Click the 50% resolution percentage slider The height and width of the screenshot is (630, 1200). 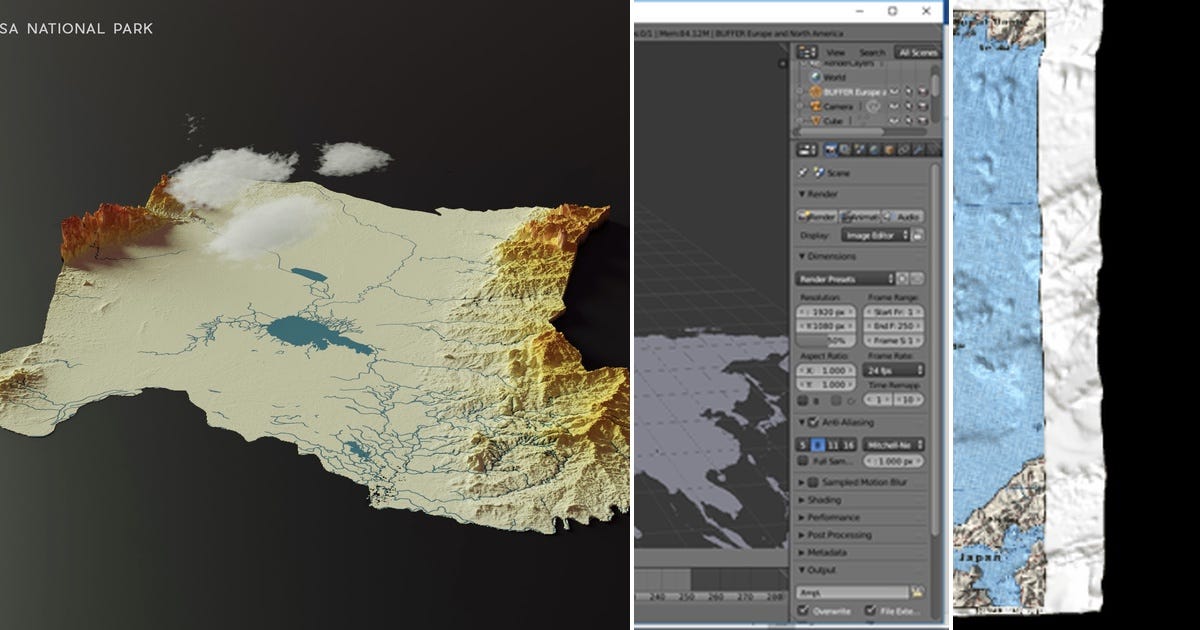(x=826, y=341)
